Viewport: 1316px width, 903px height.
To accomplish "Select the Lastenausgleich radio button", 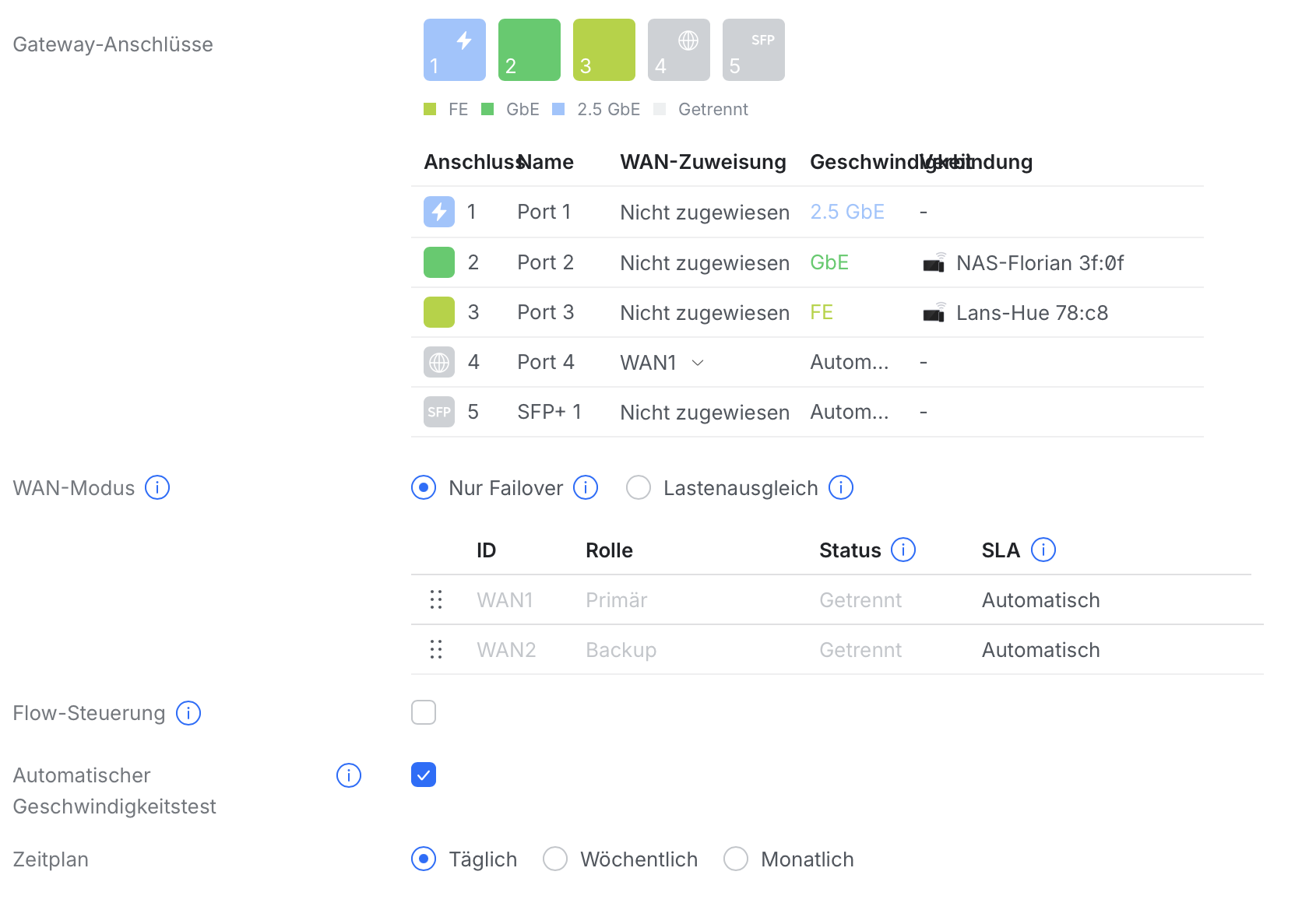I will (639, 488).
